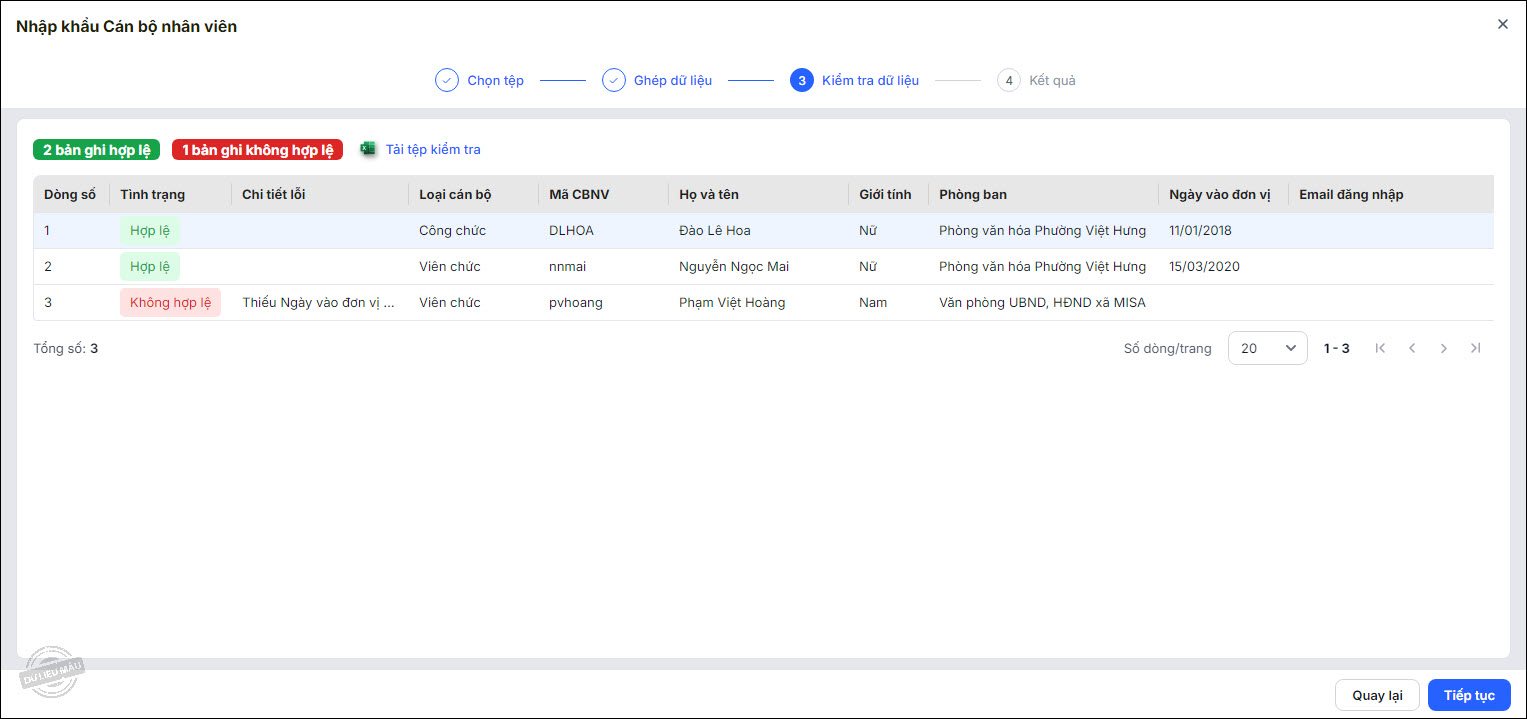This screenshot has height=719, width=1527.
Task: Go to first page of results
Action: coord(1380,348)
